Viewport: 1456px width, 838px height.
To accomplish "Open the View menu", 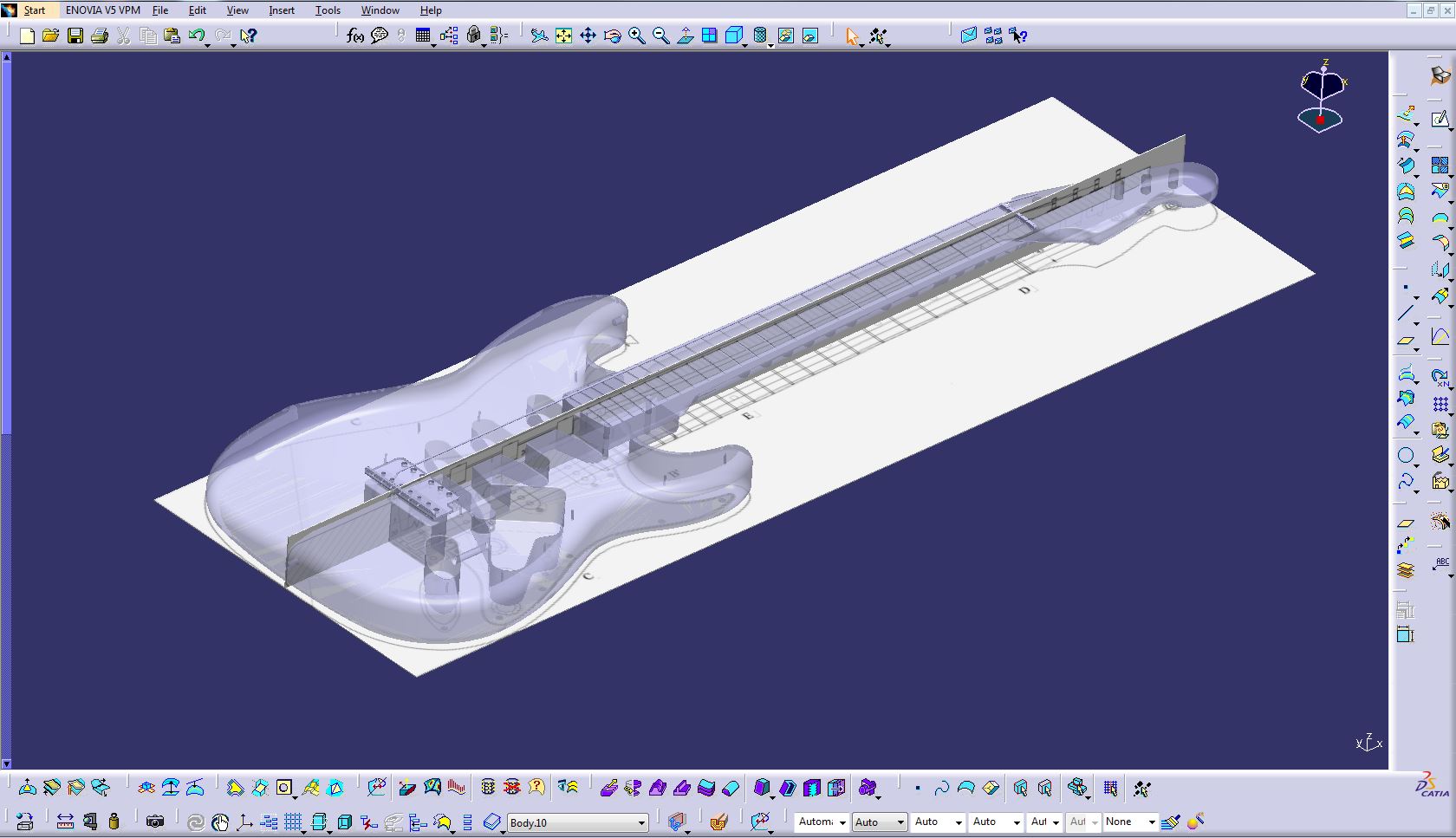I will coord(237,10).
